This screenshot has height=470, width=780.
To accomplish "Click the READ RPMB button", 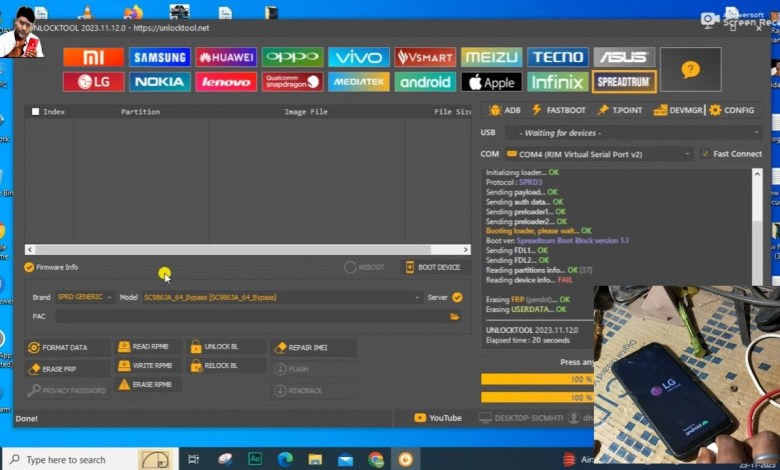I will click(x=148, y=347).
